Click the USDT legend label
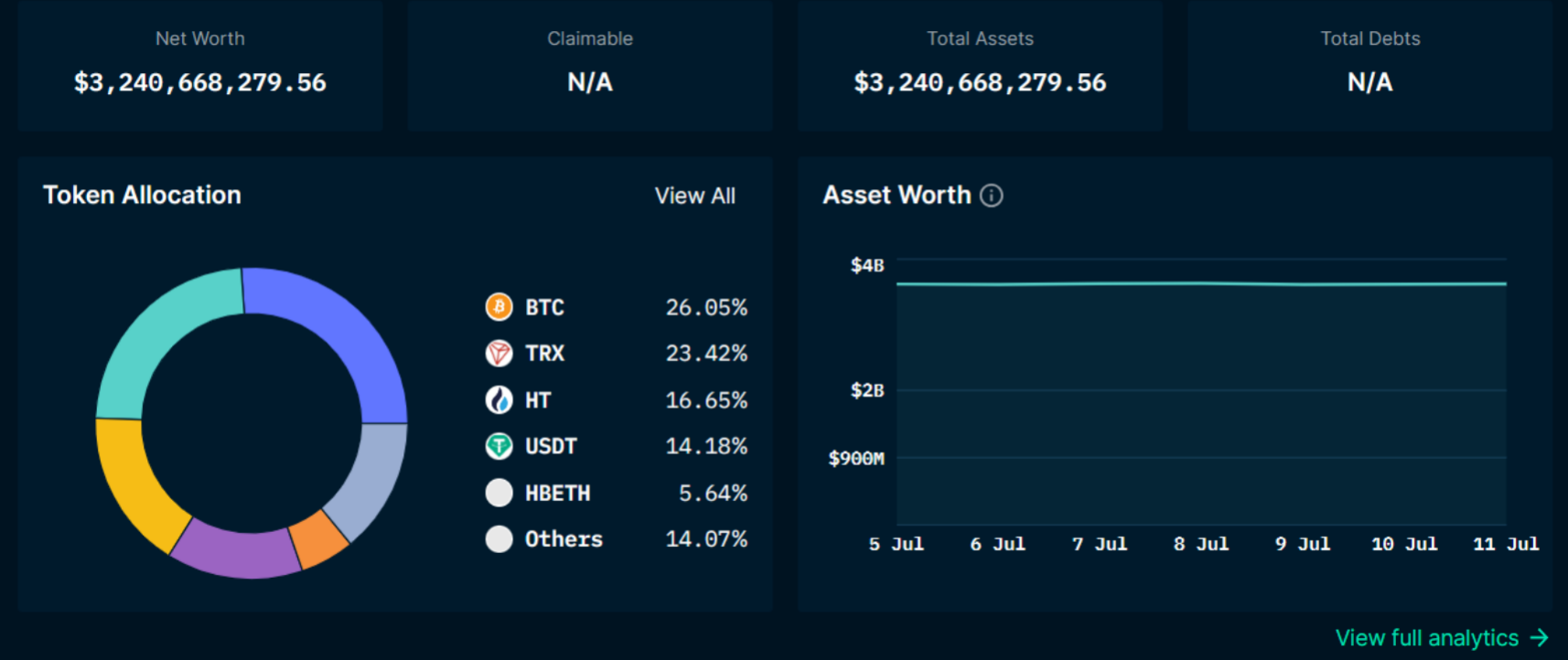The width and height of the screenshot is (1568, 660). [551, 446]
